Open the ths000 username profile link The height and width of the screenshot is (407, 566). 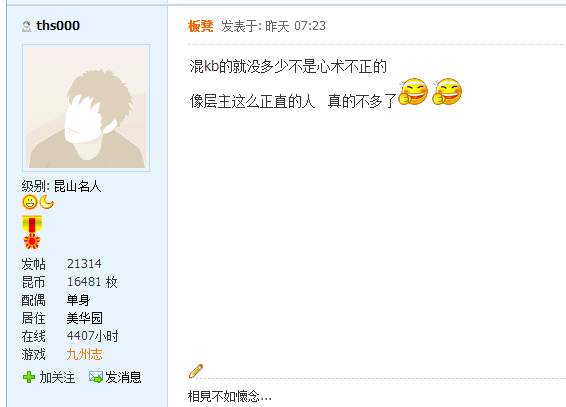pyautogui.click(x=58, y=26)
